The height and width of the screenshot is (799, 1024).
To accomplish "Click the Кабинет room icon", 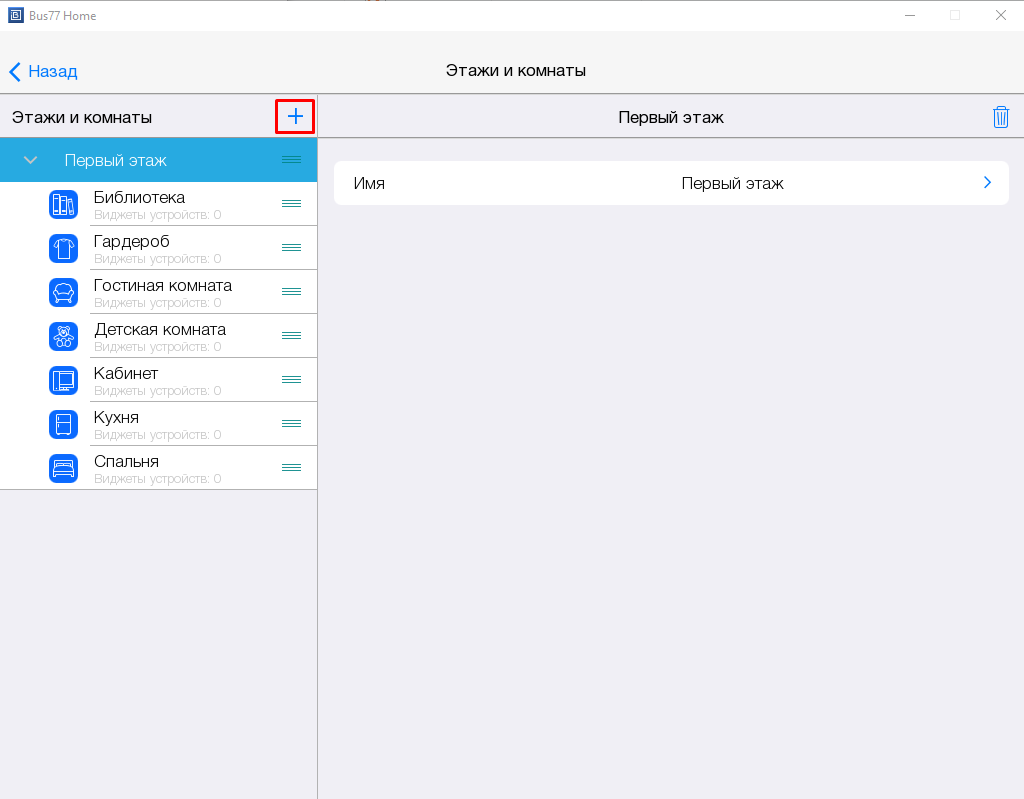I will (x=63, y=380).
